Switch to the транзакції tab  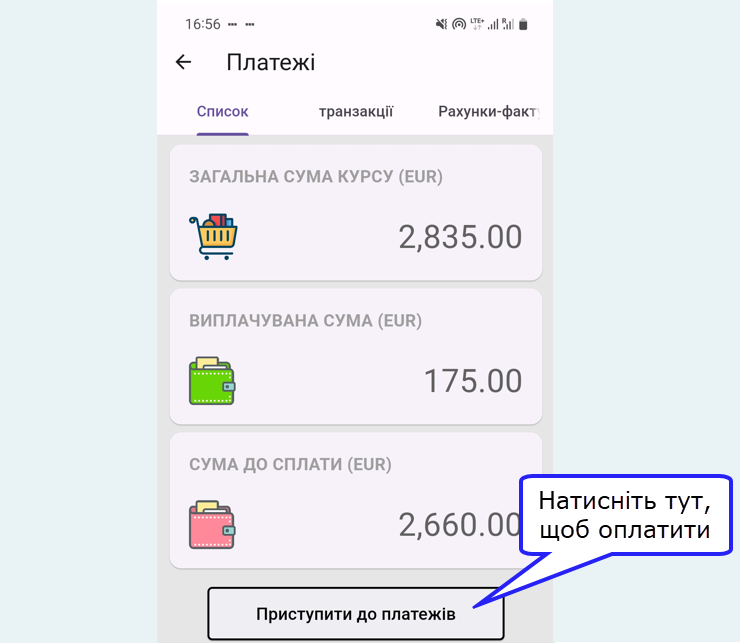[356, 111]
